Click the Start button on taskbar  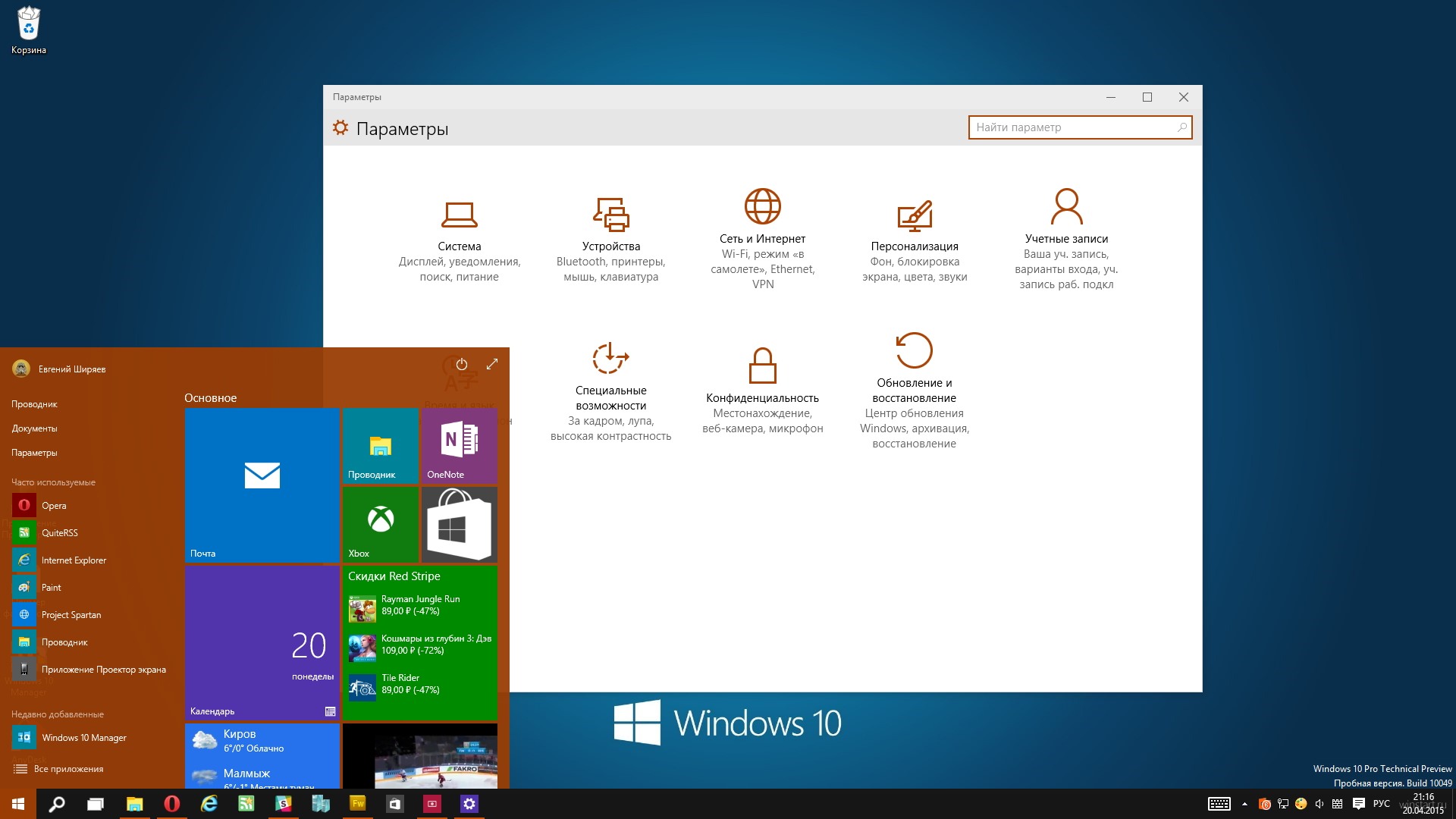[x=18, y=804]
